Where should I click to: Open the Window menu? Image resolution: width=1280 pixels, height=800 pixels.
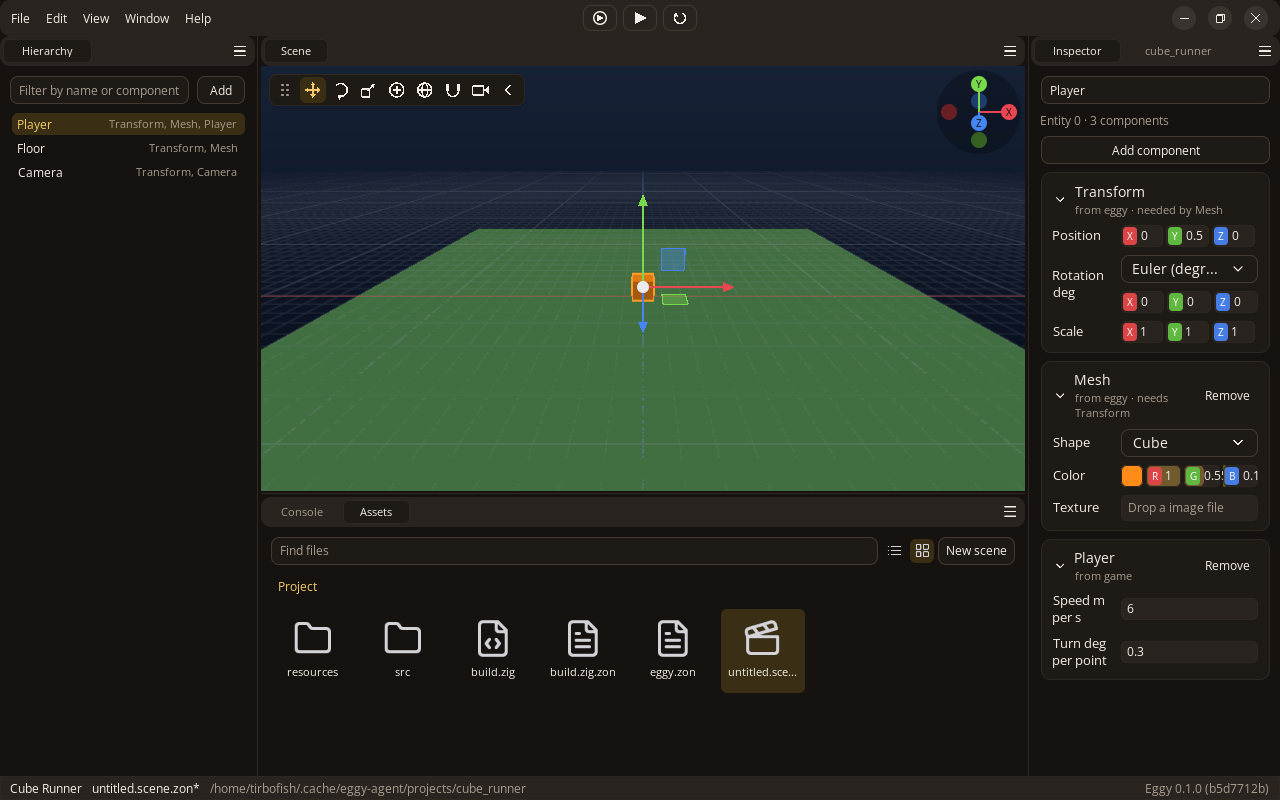coord(147,18)
